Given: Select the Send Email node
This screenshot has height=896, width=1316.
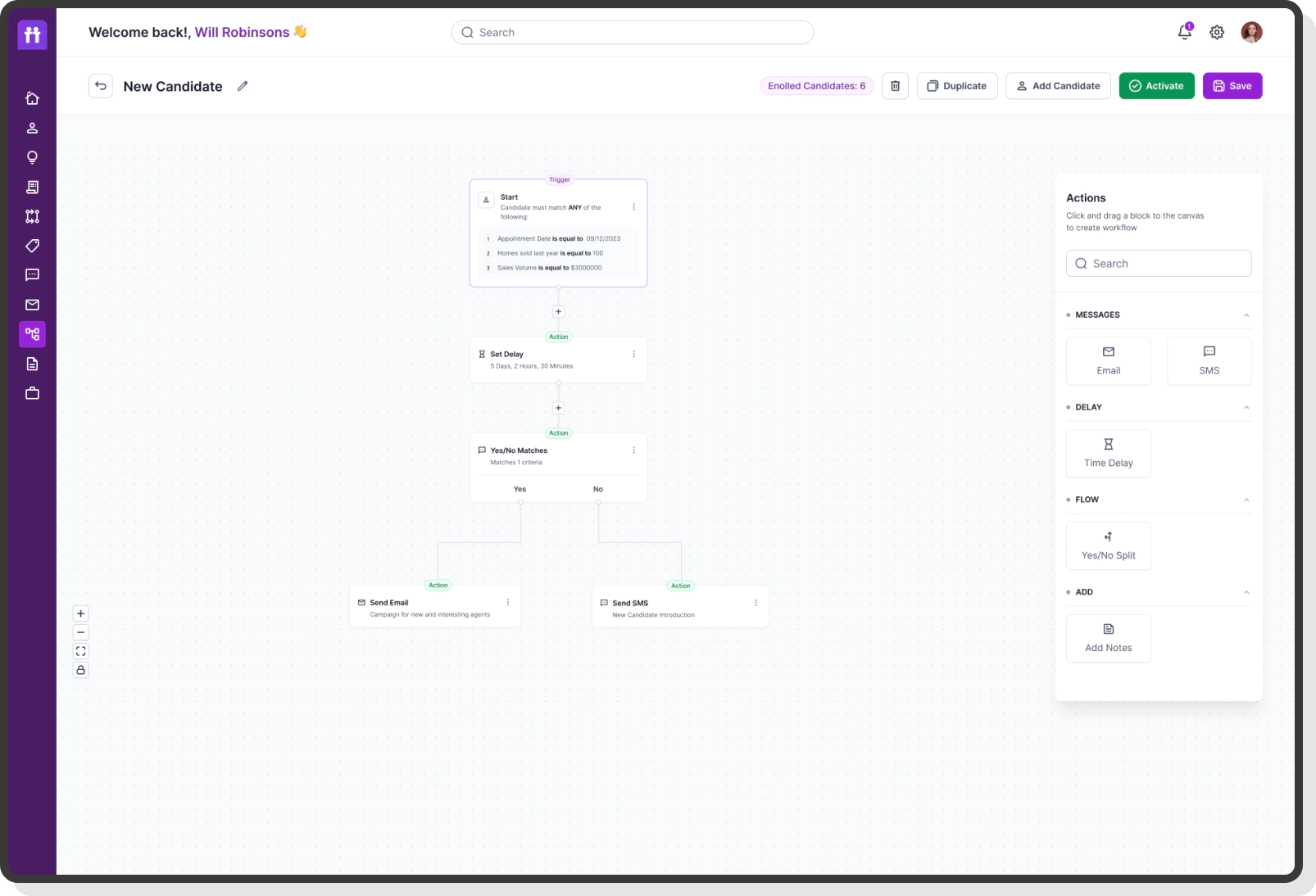Looking at the screenshot, I should tap(435, 607).
